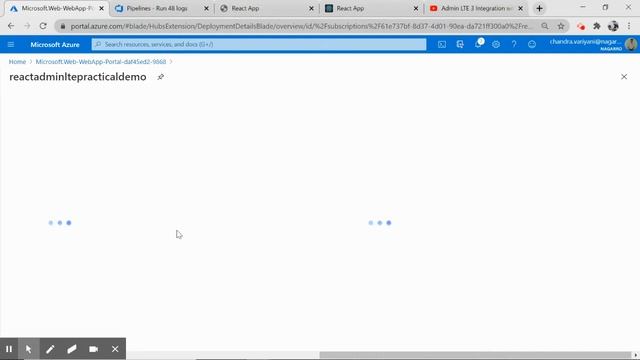
Task: Open Microsoft.Web-WebApp-Portal breadcrumb link
Action: pos(101,62)
